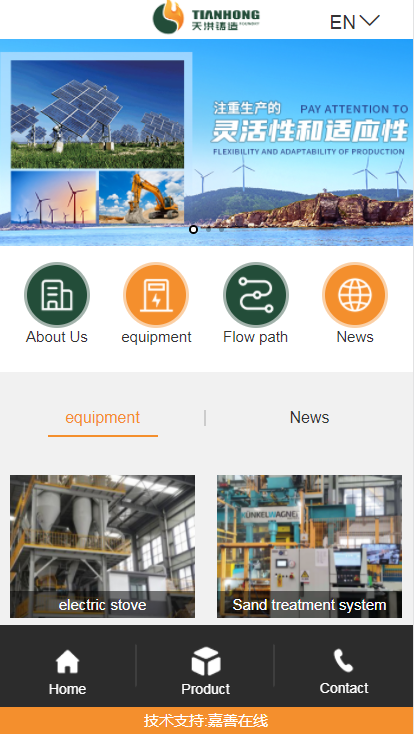
Task: Select the second carousel slide dot
Action: click(208, 229)
